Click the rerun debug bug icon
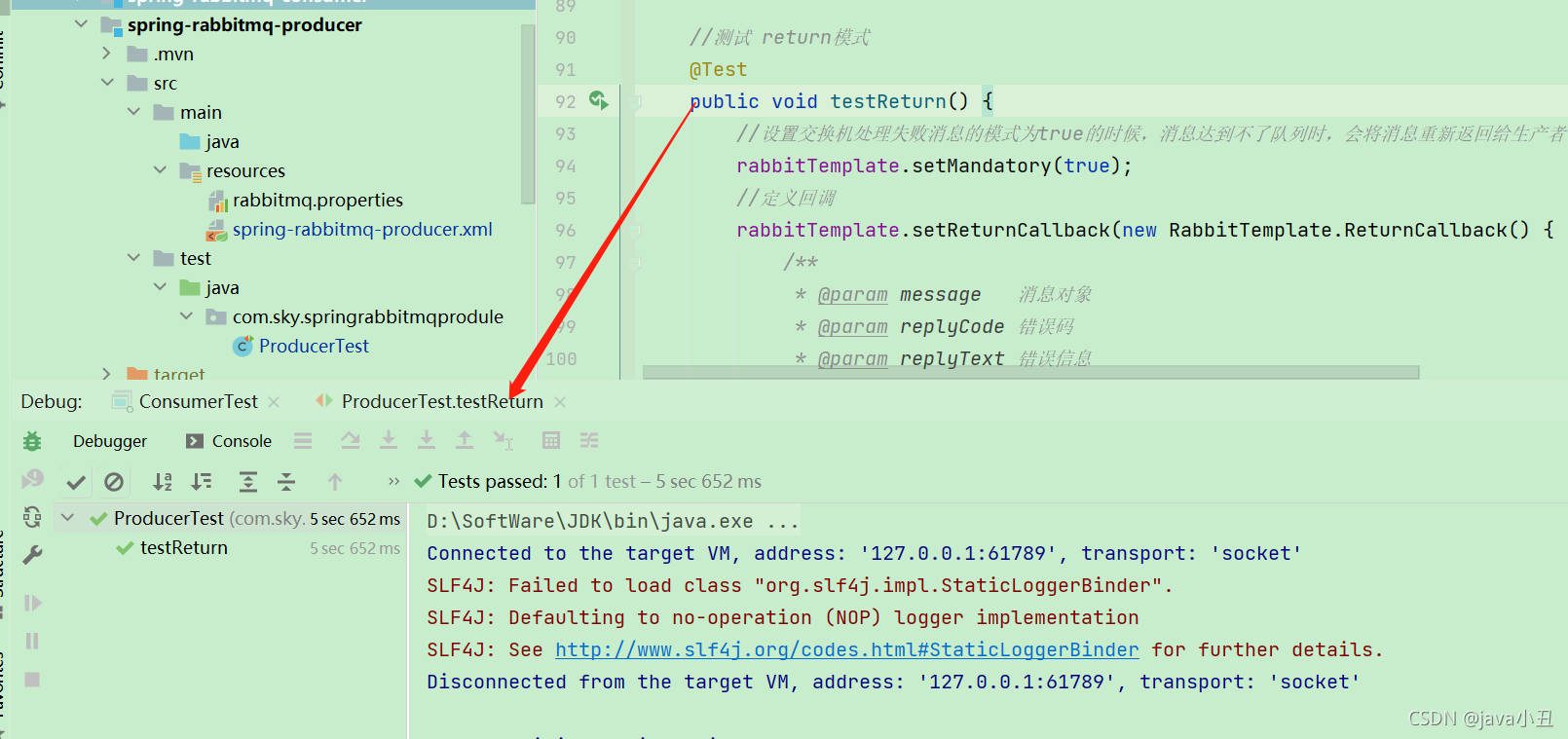This screenshot has width=1568, height=739. 32,441
